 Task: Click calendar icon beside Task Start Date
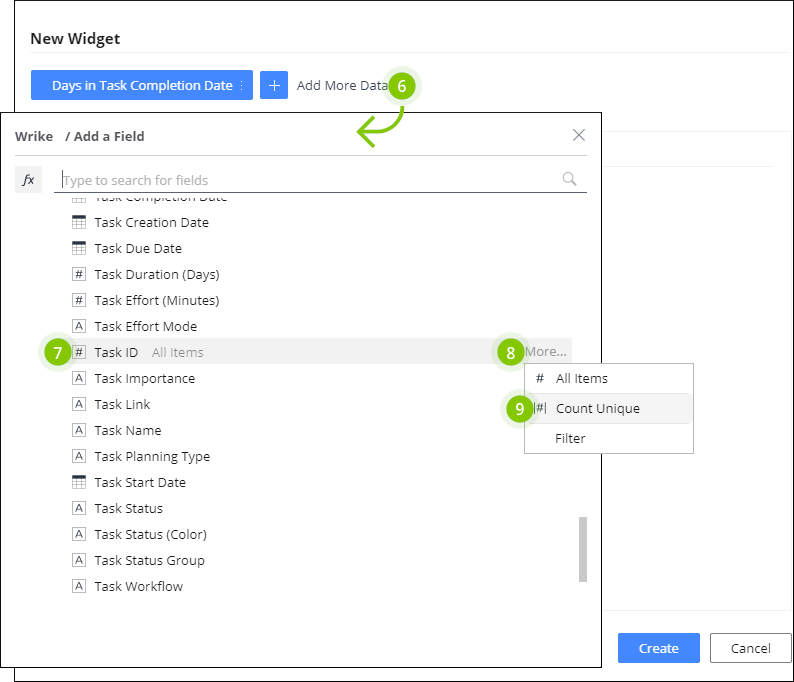79,482
